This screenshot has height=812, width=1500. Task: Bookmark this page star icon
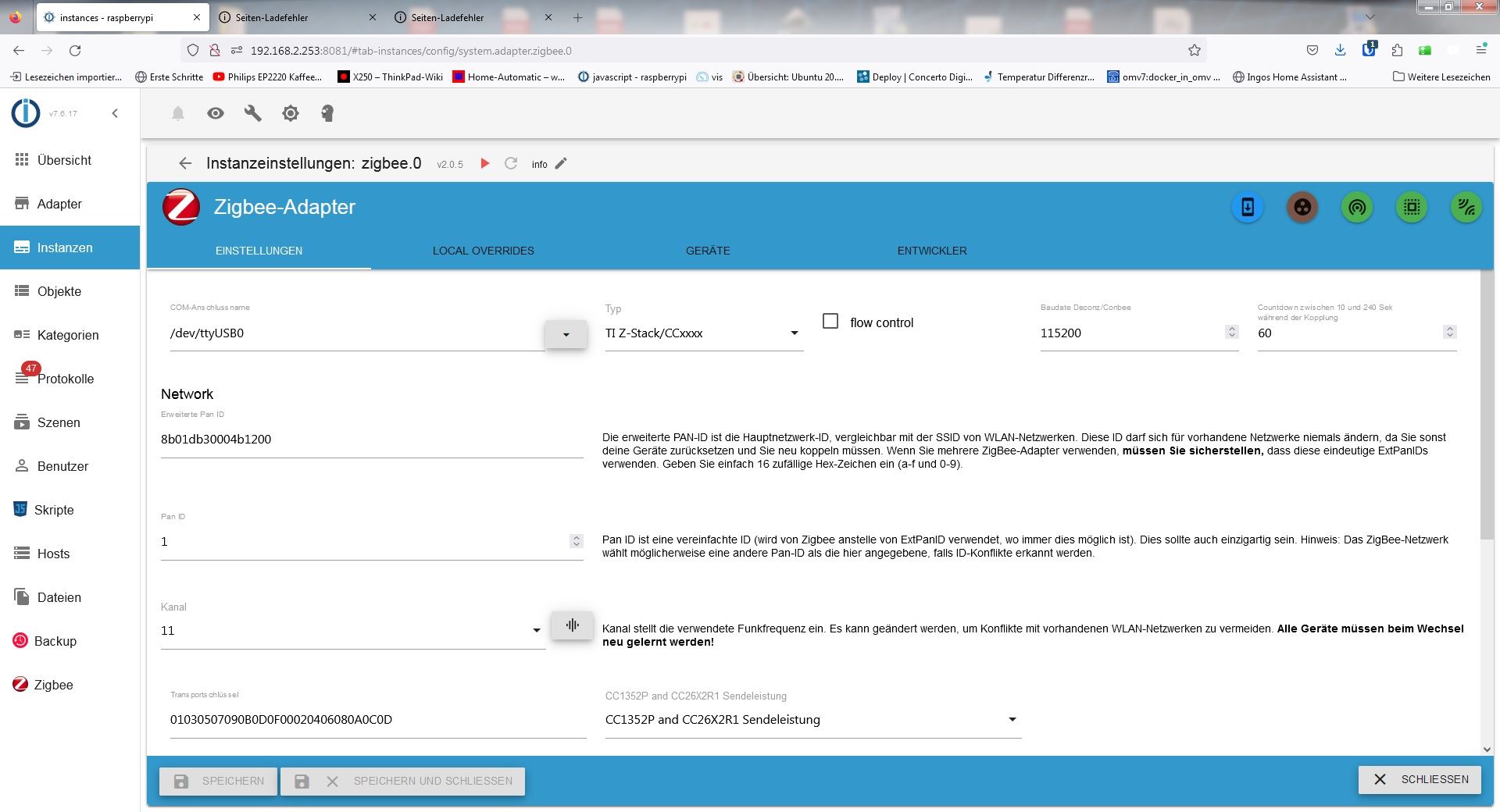(x=1194, y=51)
